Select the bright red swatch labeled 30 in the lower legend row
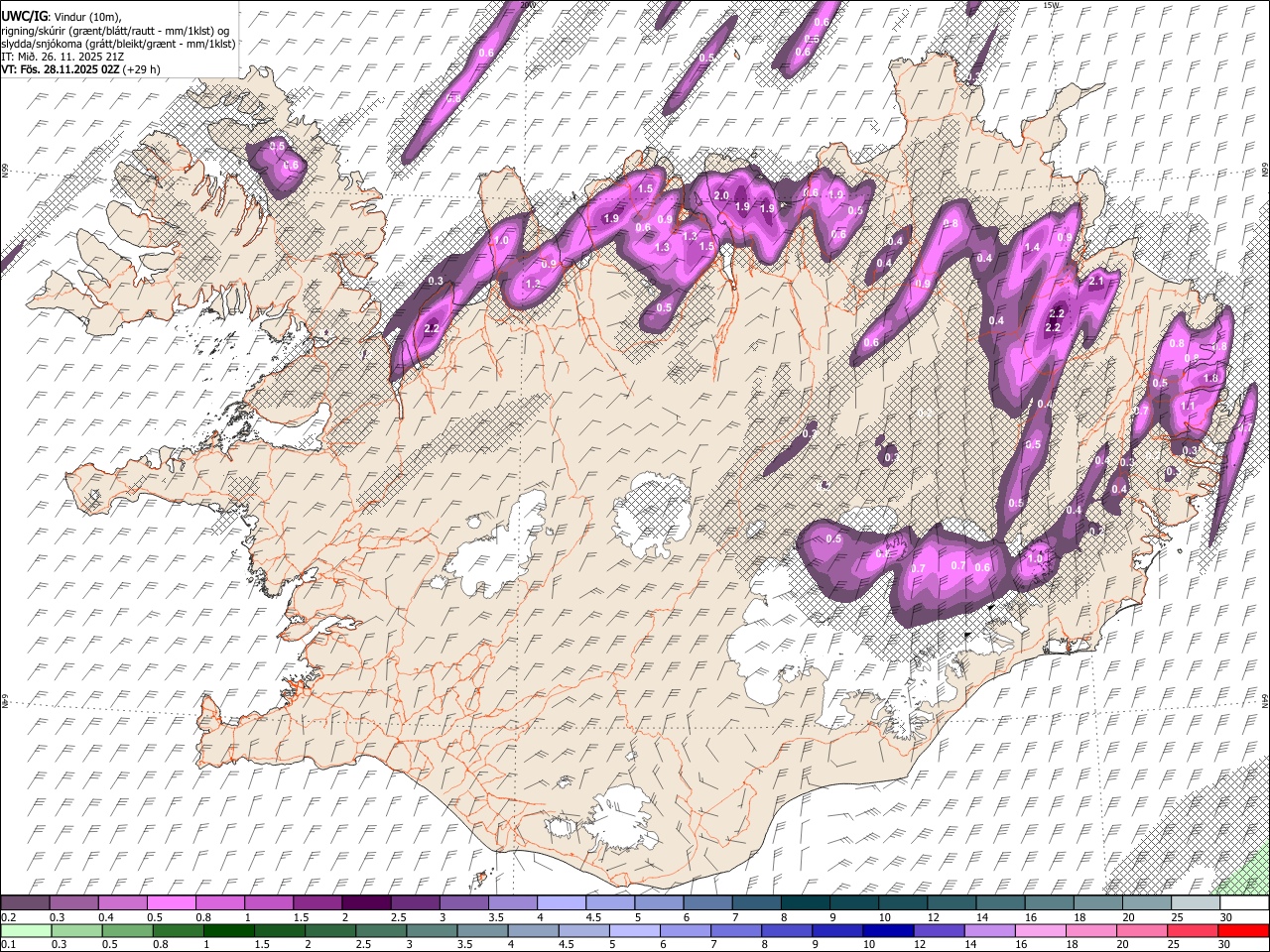Viewport: 1270px width, 952px height. (1243, 931)
